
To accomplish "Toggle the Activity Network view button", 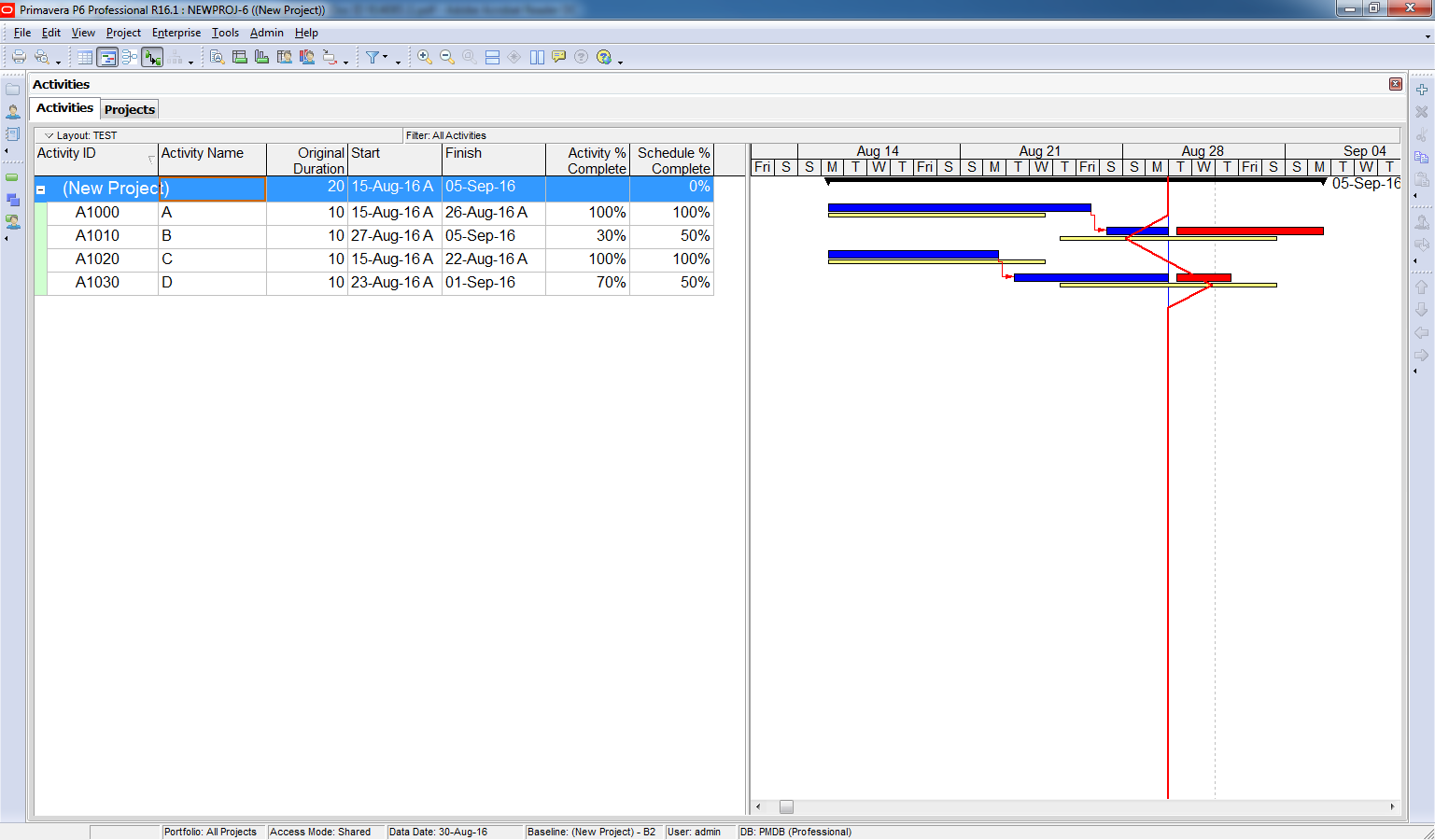I will [130, 57].
